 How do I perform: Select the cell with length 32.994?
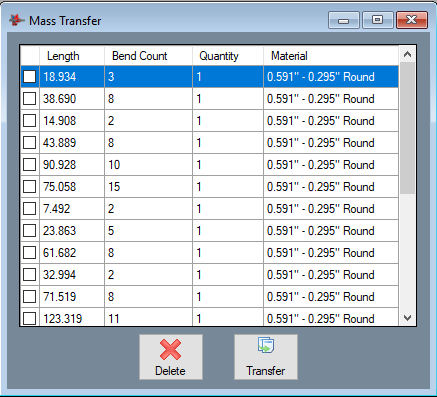tap(72, 275)
